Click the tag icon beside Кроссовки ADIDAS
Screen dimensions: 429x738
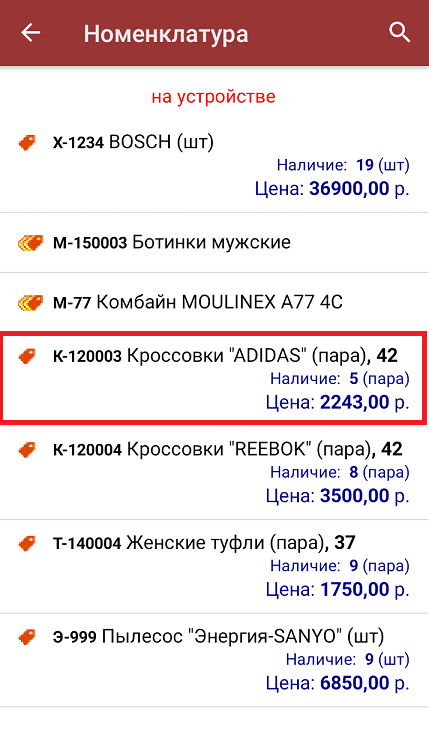tap(27, 356)
